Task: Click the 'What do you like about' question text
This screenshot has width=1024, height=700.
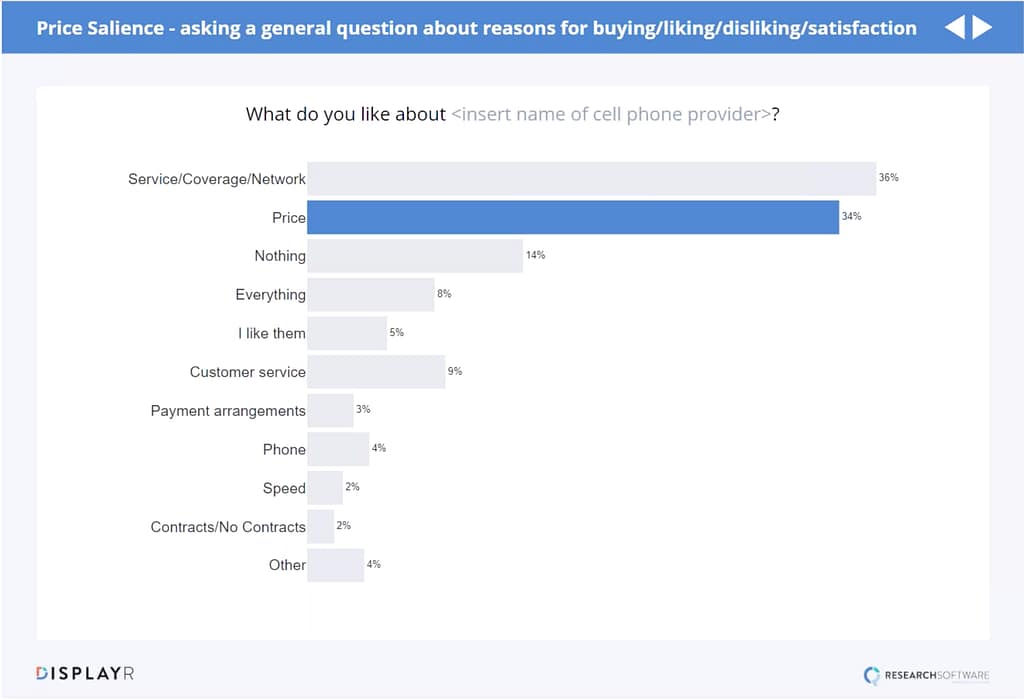Action: pos(345,114)
